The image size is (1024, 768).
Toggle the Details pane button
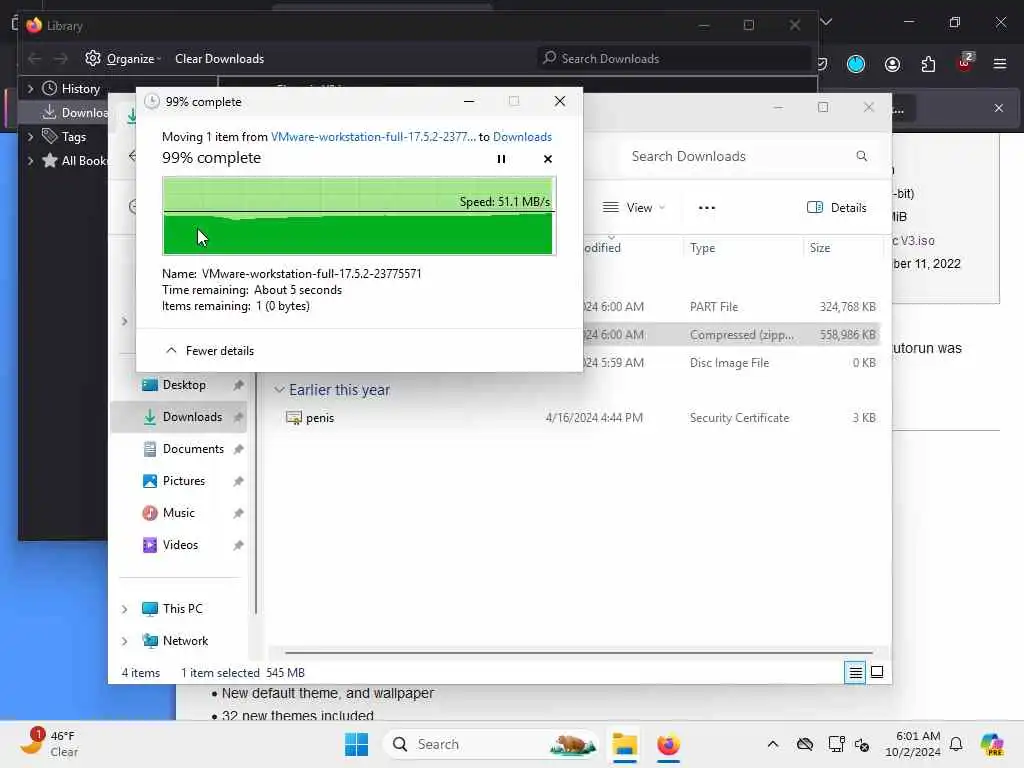837,208
